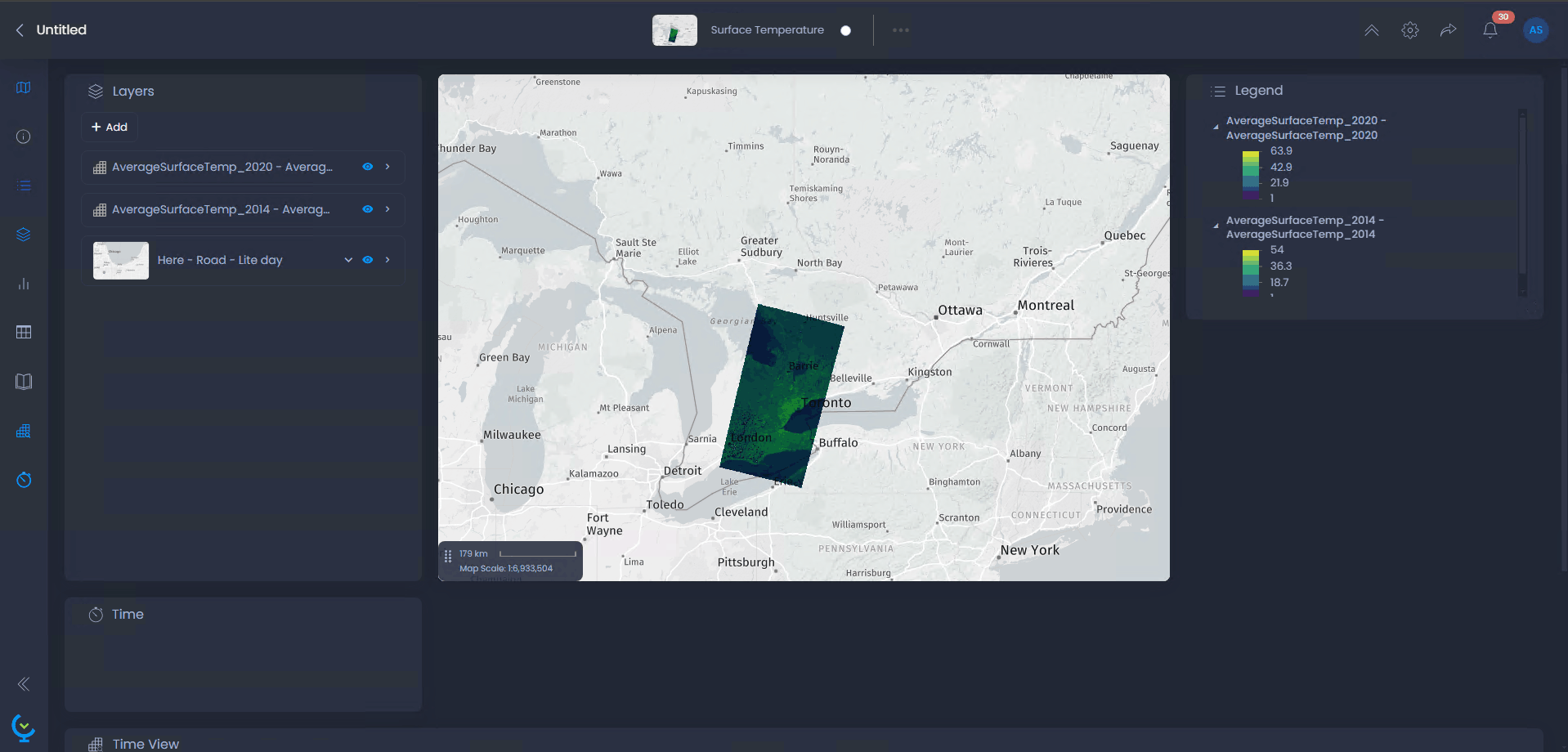Open the table grid icon in left sidebar
Viewport: 1568px width, 752px height.
click(24, 333)
